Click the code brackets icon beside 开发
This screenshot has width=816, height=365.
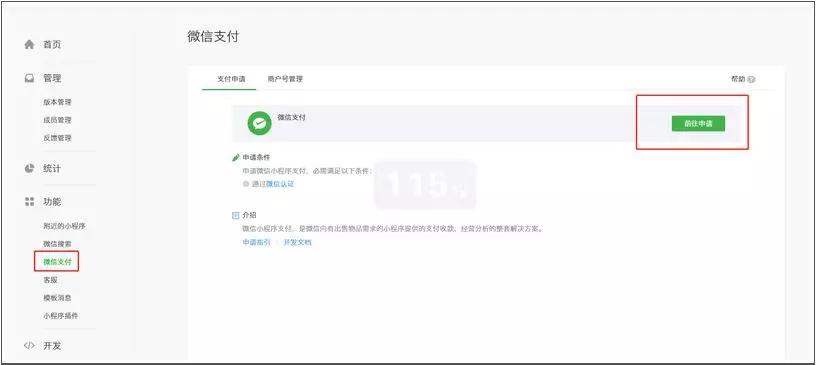tap(30, 345)
